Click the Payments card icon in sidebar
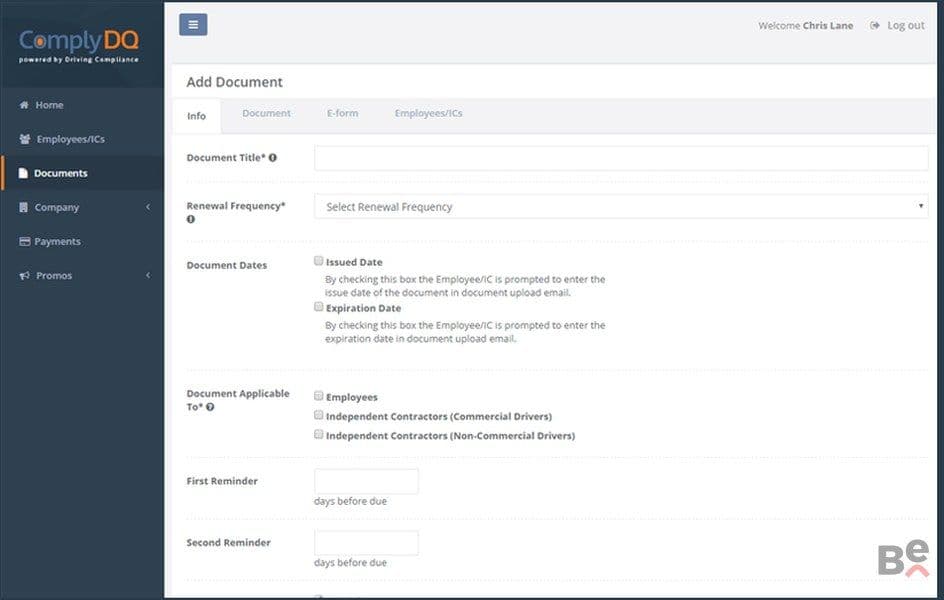The image size is (944, 600). coord(25,241)
